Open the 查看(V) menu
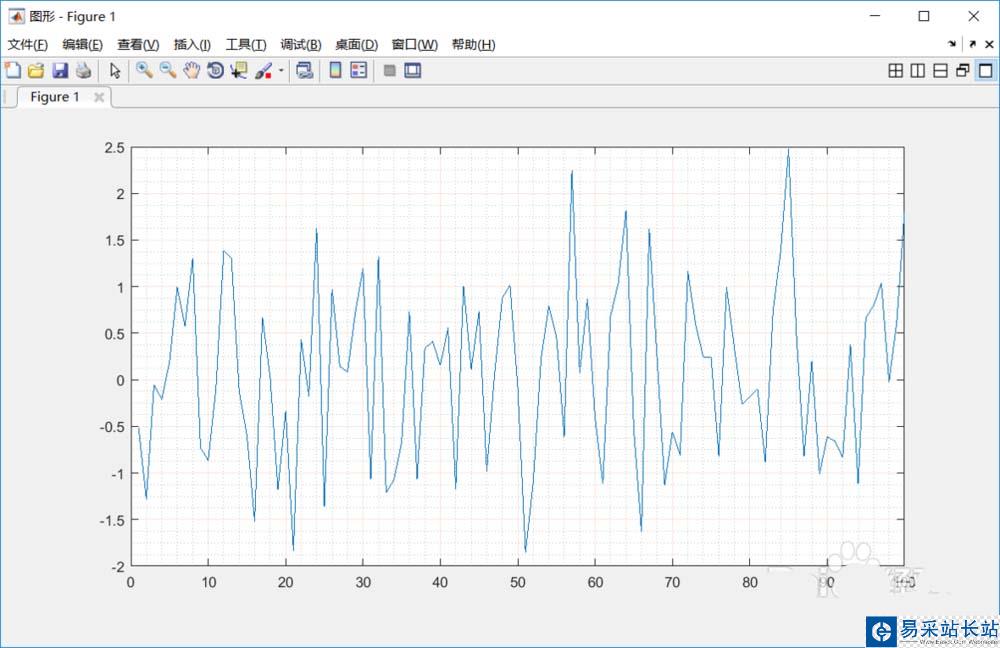Screen dimensions: 1000x648 (138, 44)
